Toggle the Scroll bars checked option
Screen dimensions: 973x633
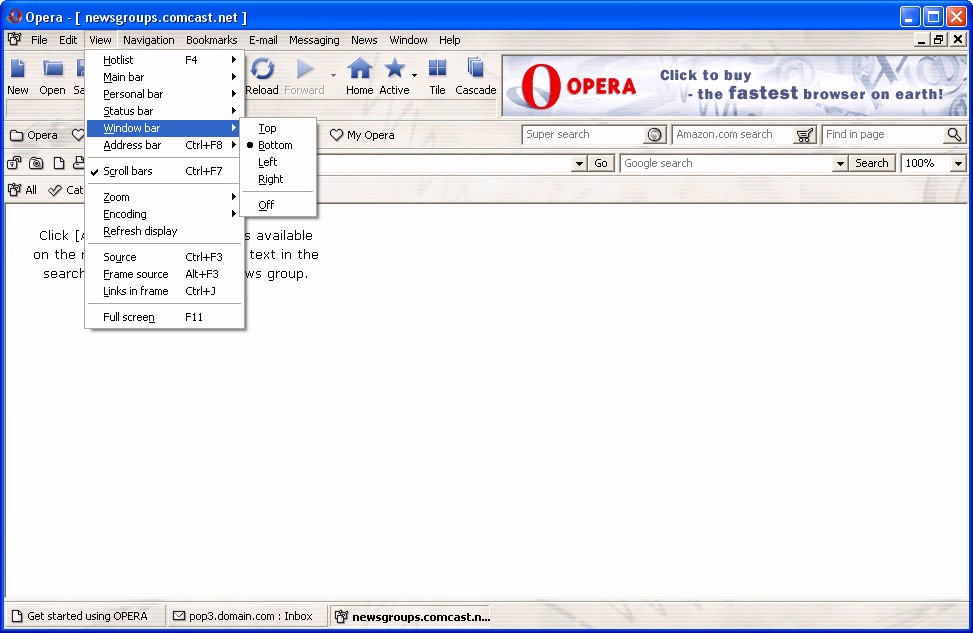tap(127, 171)
